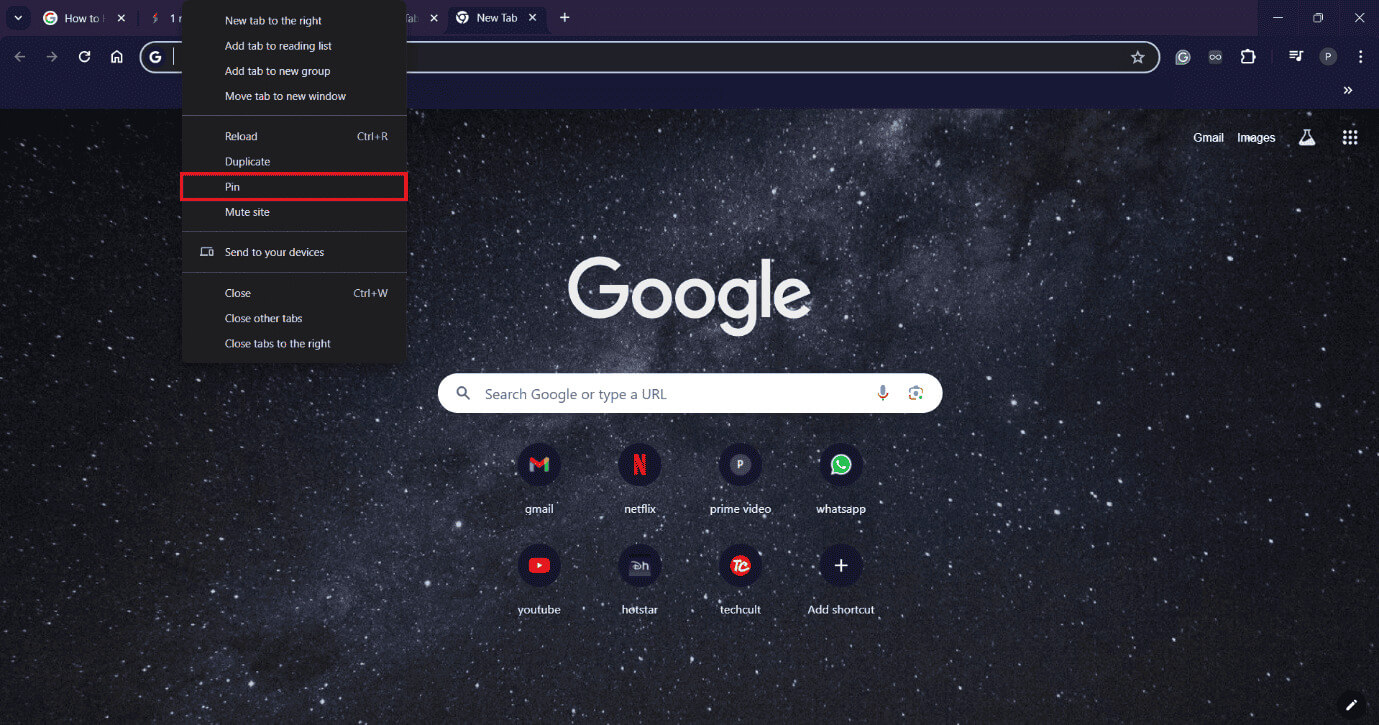Open the techcult shortcut
Image resolution: width=1379 pixels, height=725 pixels.
point(740,580)
